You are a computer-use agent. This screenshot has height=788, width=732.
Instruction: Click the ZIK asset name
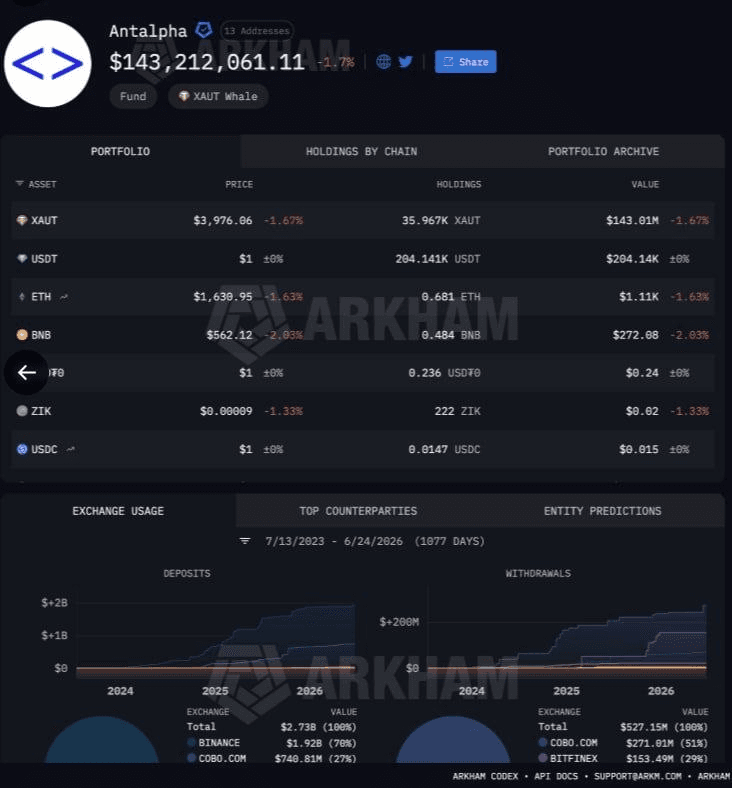point(41,411)
